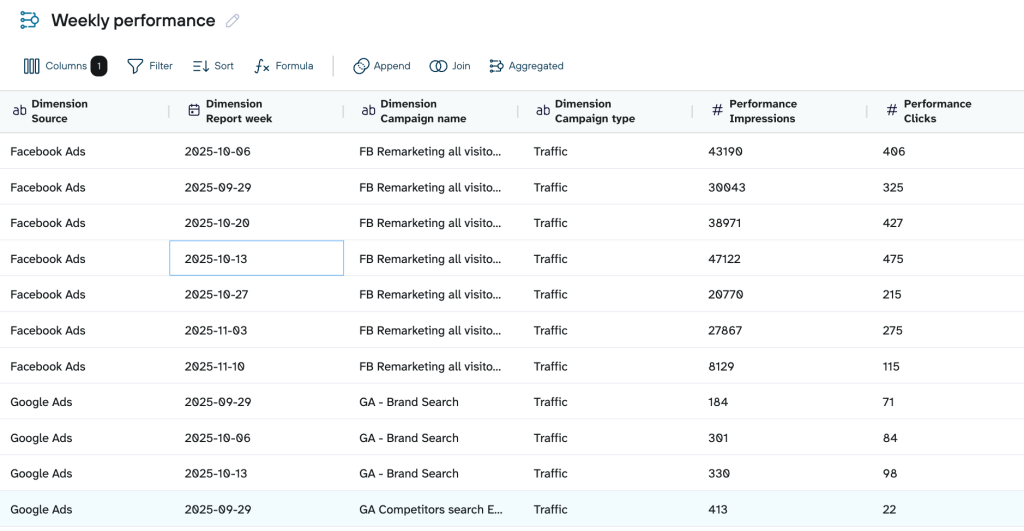The width and height of the screenshot is (1024, 531).
Task: Click the Dimension Campaign type column header
Action: tap(596, 111)
